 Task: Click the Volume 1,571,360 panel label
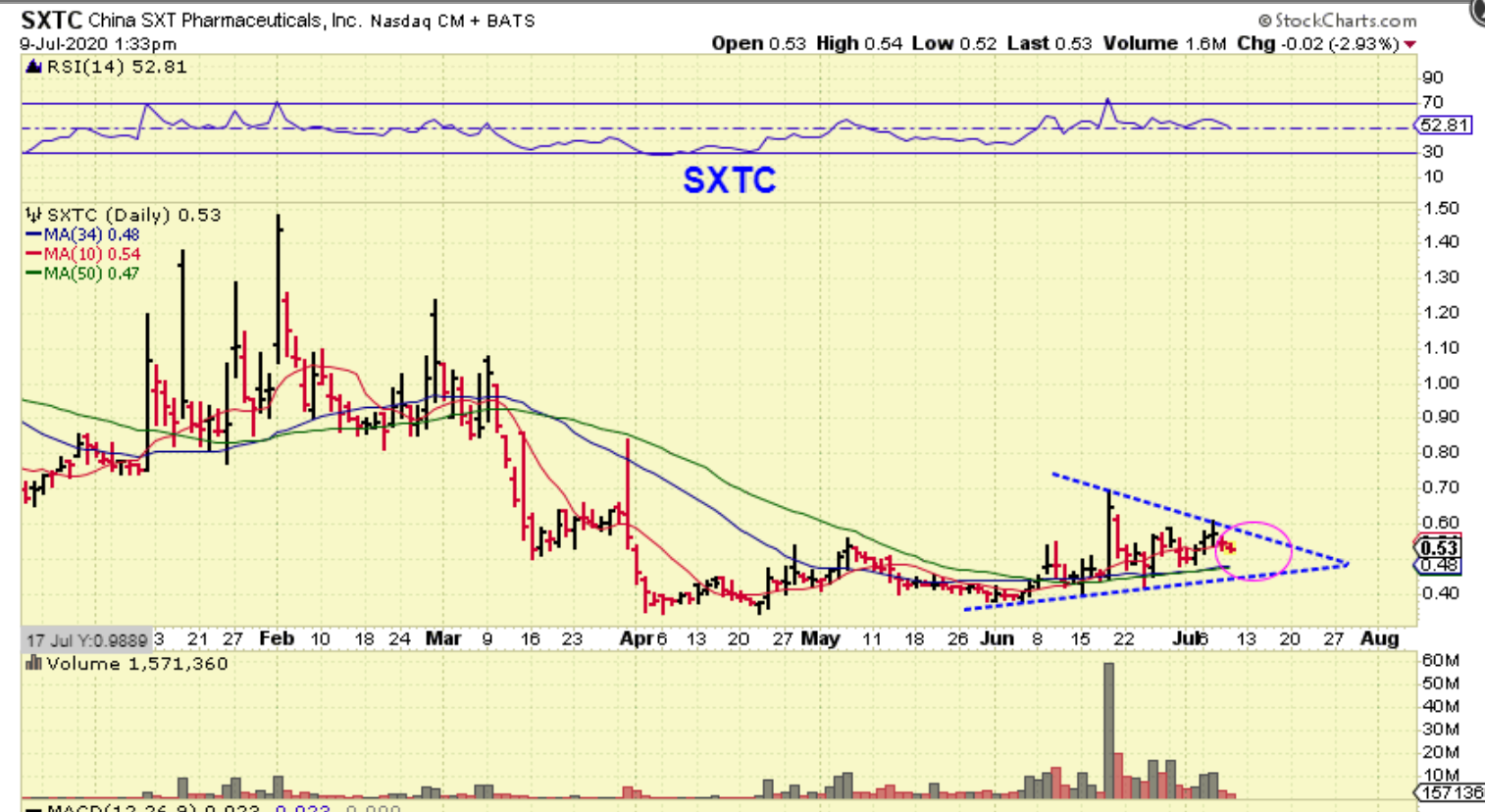coord(136,664)
